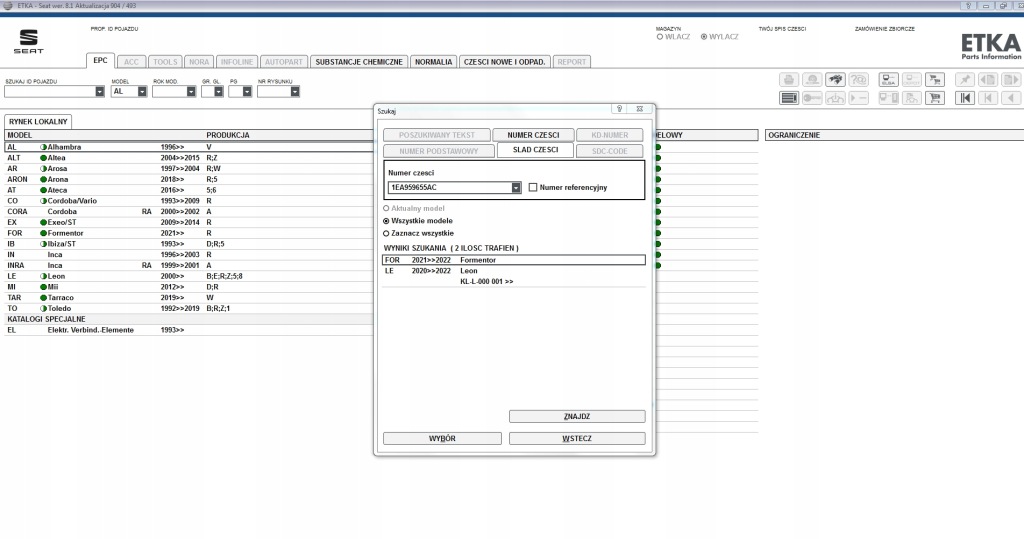Select the Ateca model row
Viewport: 1024px width, 539px height.
[189, 190]
